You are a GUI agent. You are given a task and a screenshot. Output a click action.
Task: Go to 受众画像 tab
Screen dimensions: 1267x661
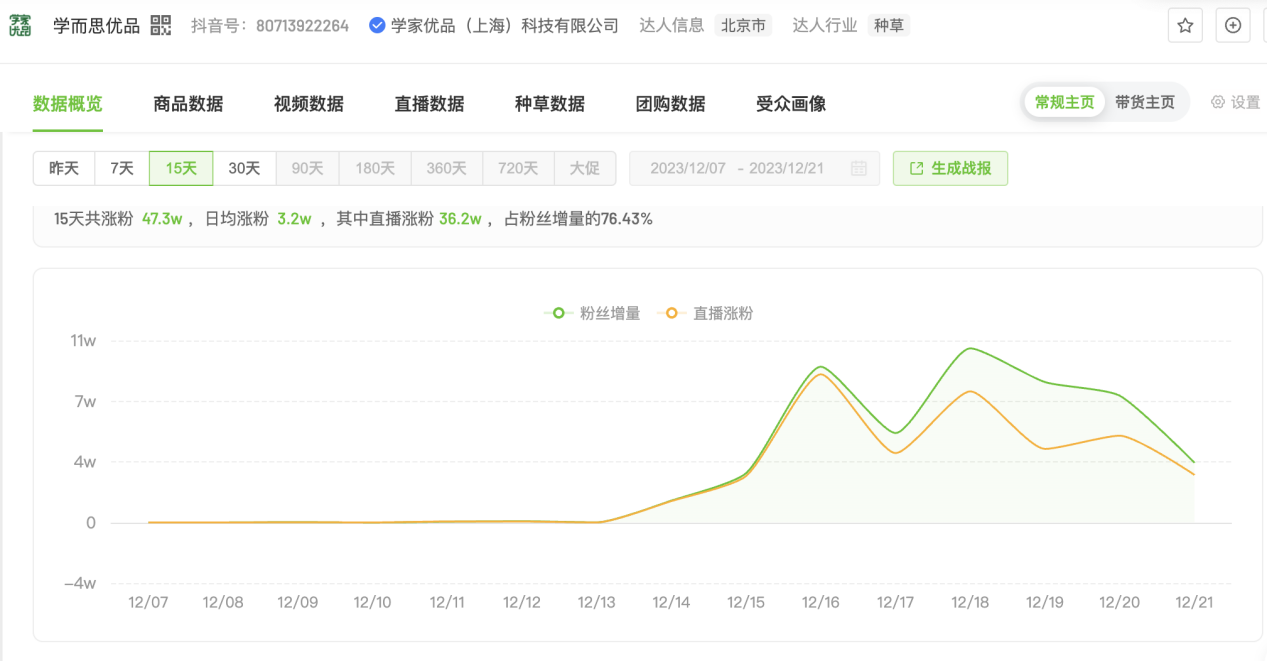[791, 104]
